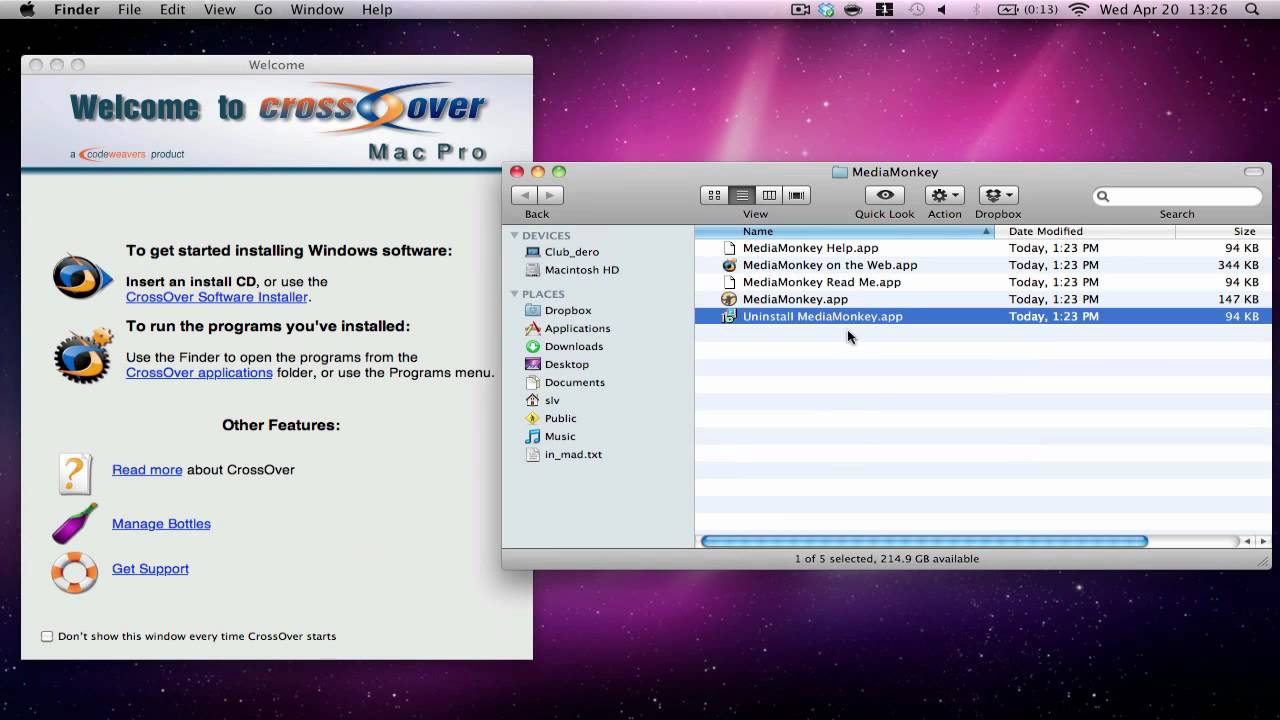Click the wine bottle Manage Bottles icon

(x=75, y=523)
